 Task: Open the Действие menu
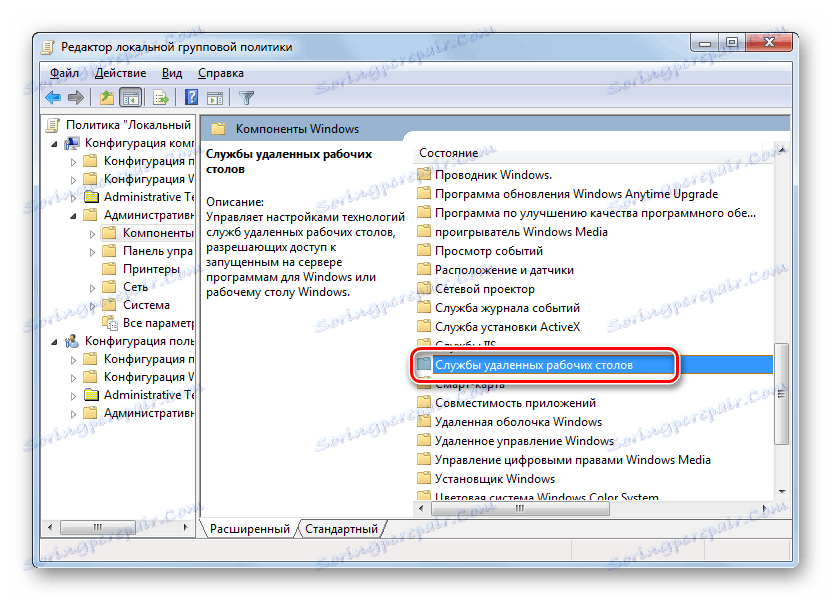click(120, 73)
